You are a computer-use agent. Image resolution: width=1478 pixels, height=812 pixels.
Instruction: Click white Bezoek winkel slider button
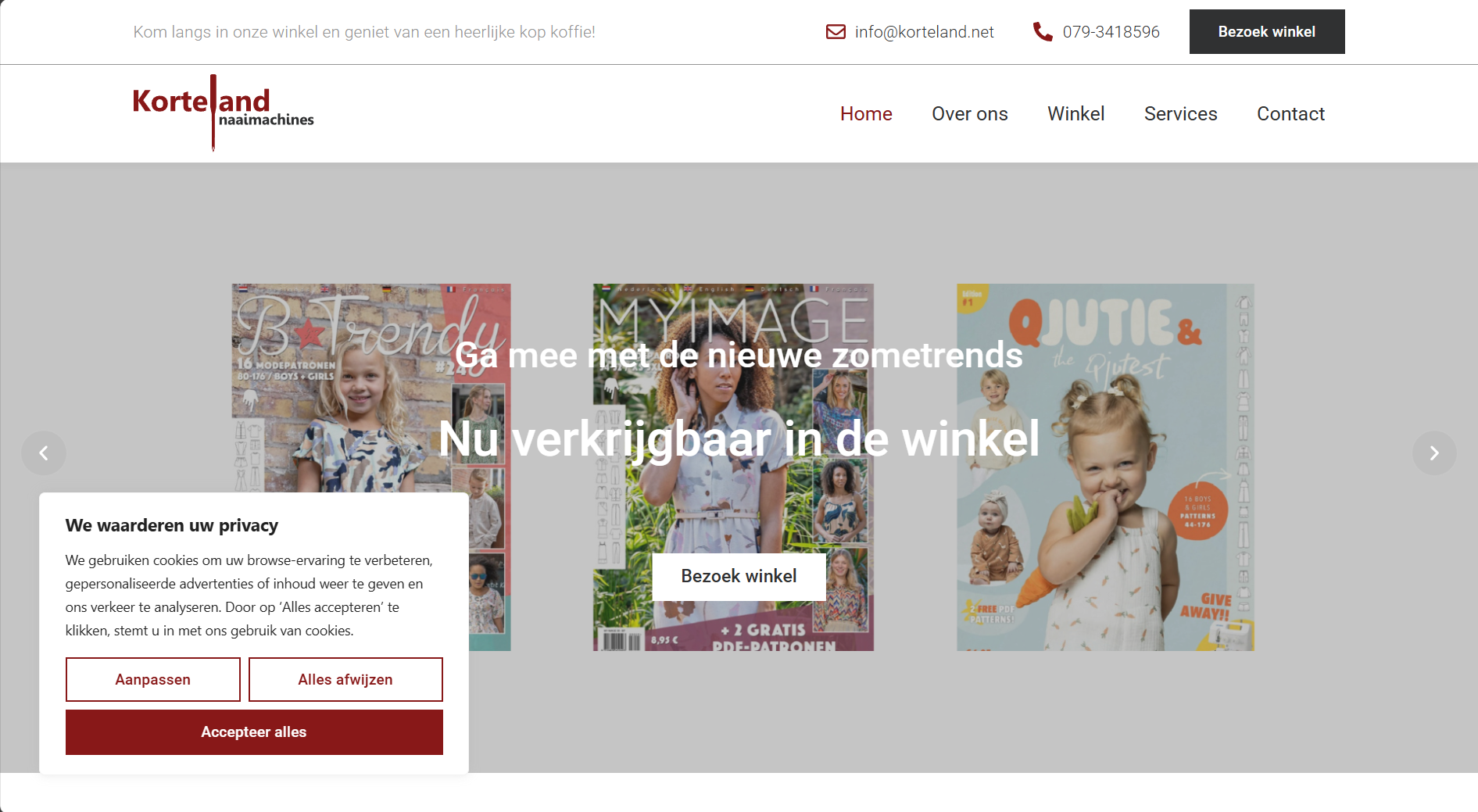point(739,577)
